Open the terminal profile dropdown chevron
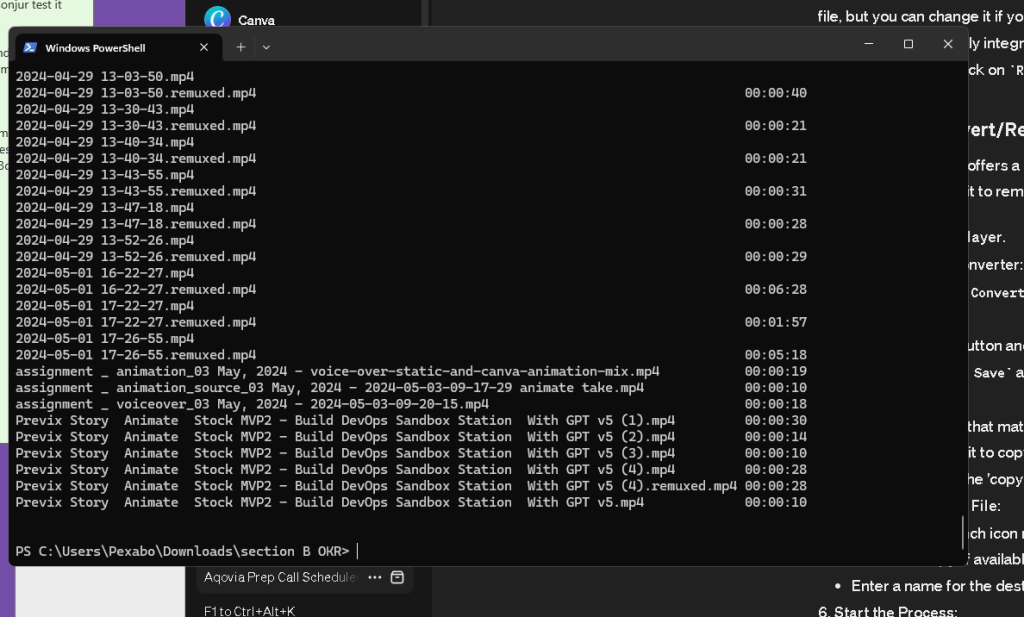Viewport: 1024px width, 617px height. 266,47
